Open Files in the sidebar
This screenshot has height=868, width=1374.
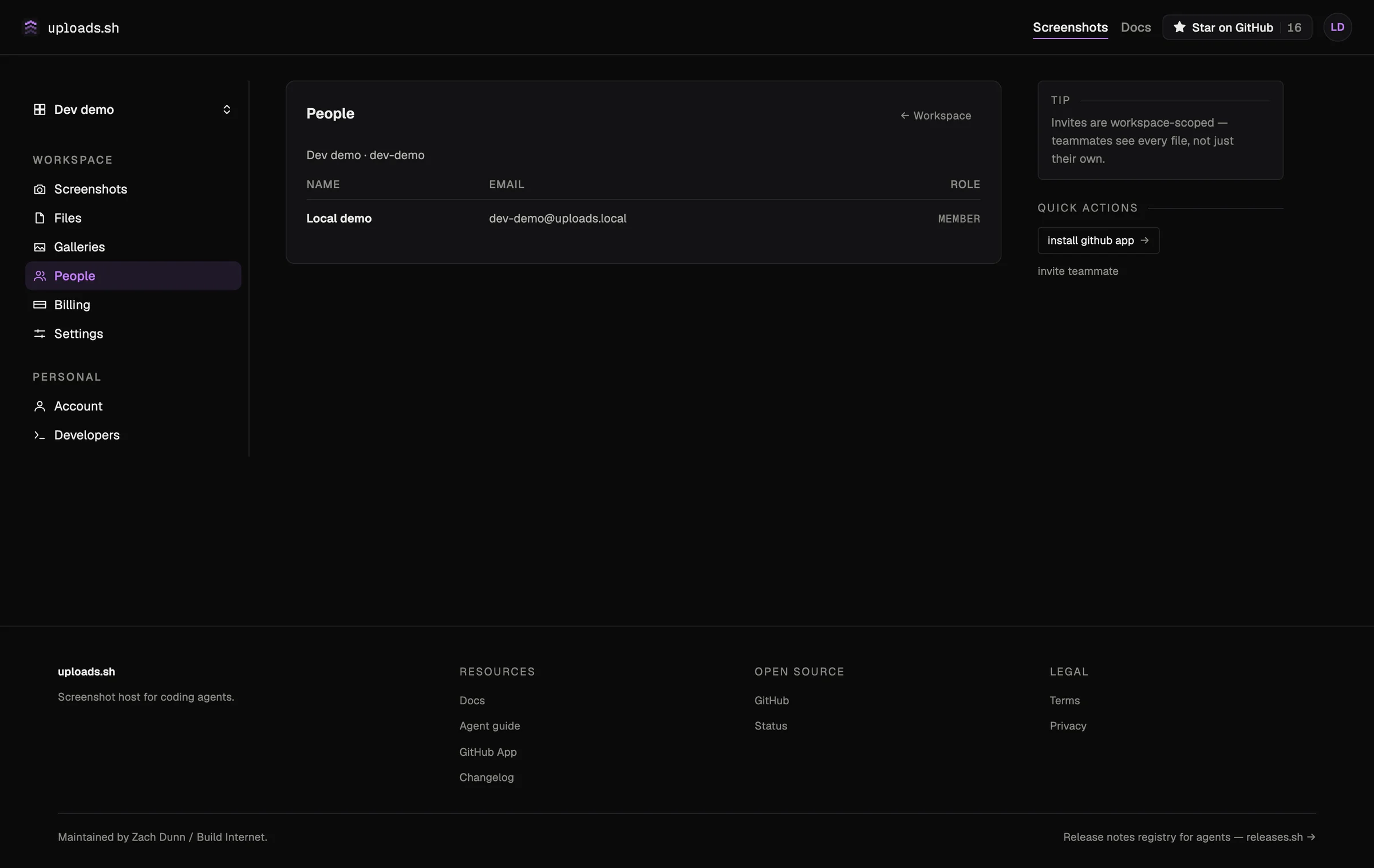point(133,218)
